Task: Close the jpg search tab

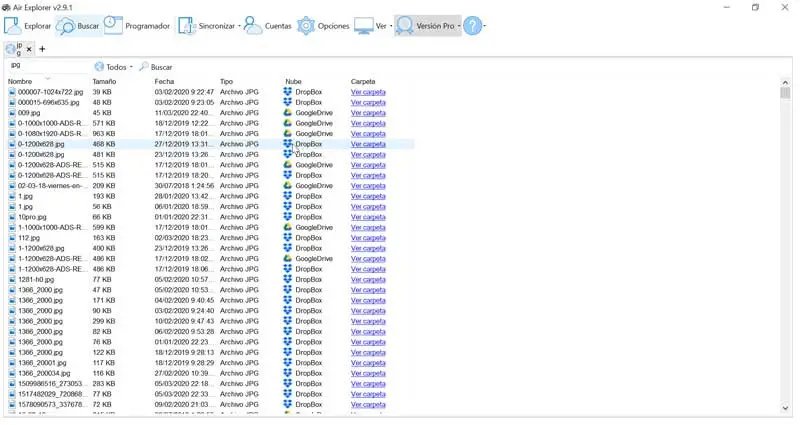Action: pos(29,49)
